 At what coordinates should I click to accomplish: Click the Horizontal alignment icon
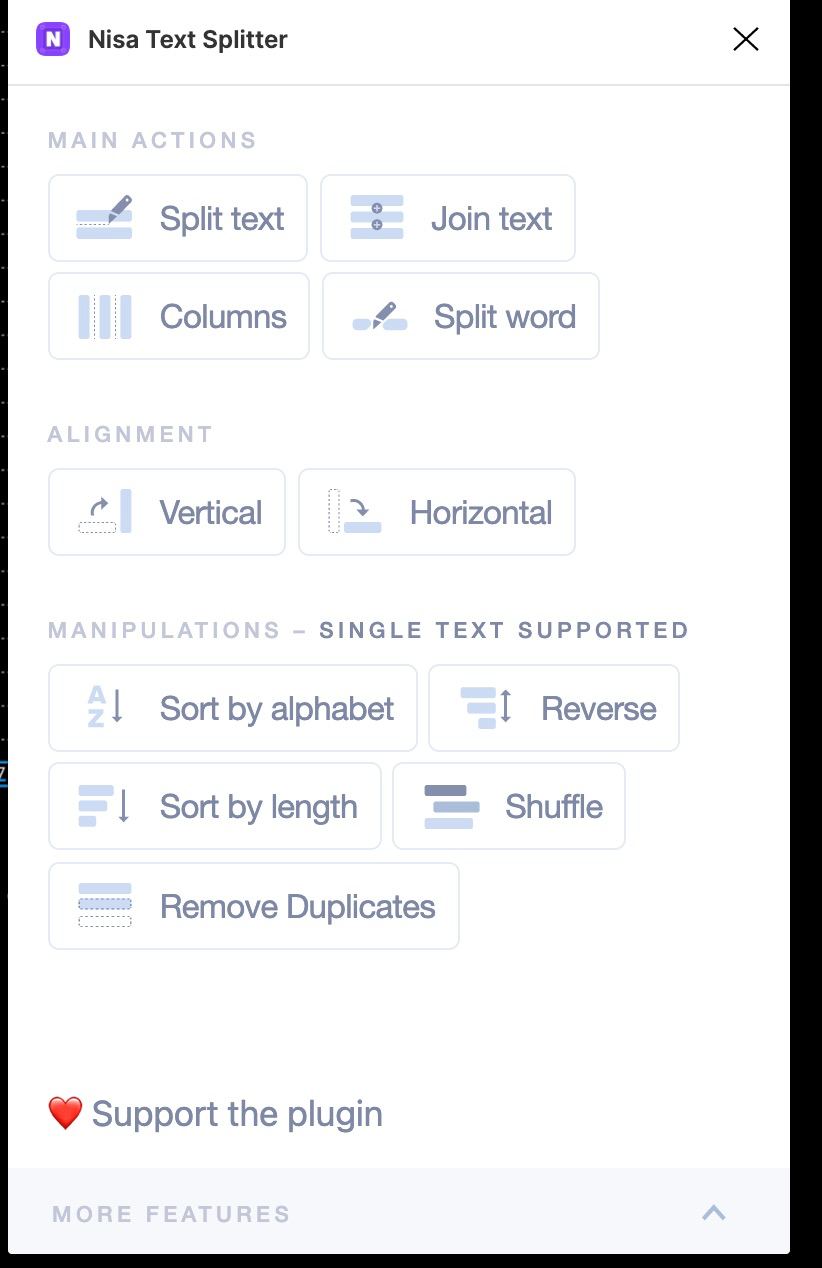[355, 512]
